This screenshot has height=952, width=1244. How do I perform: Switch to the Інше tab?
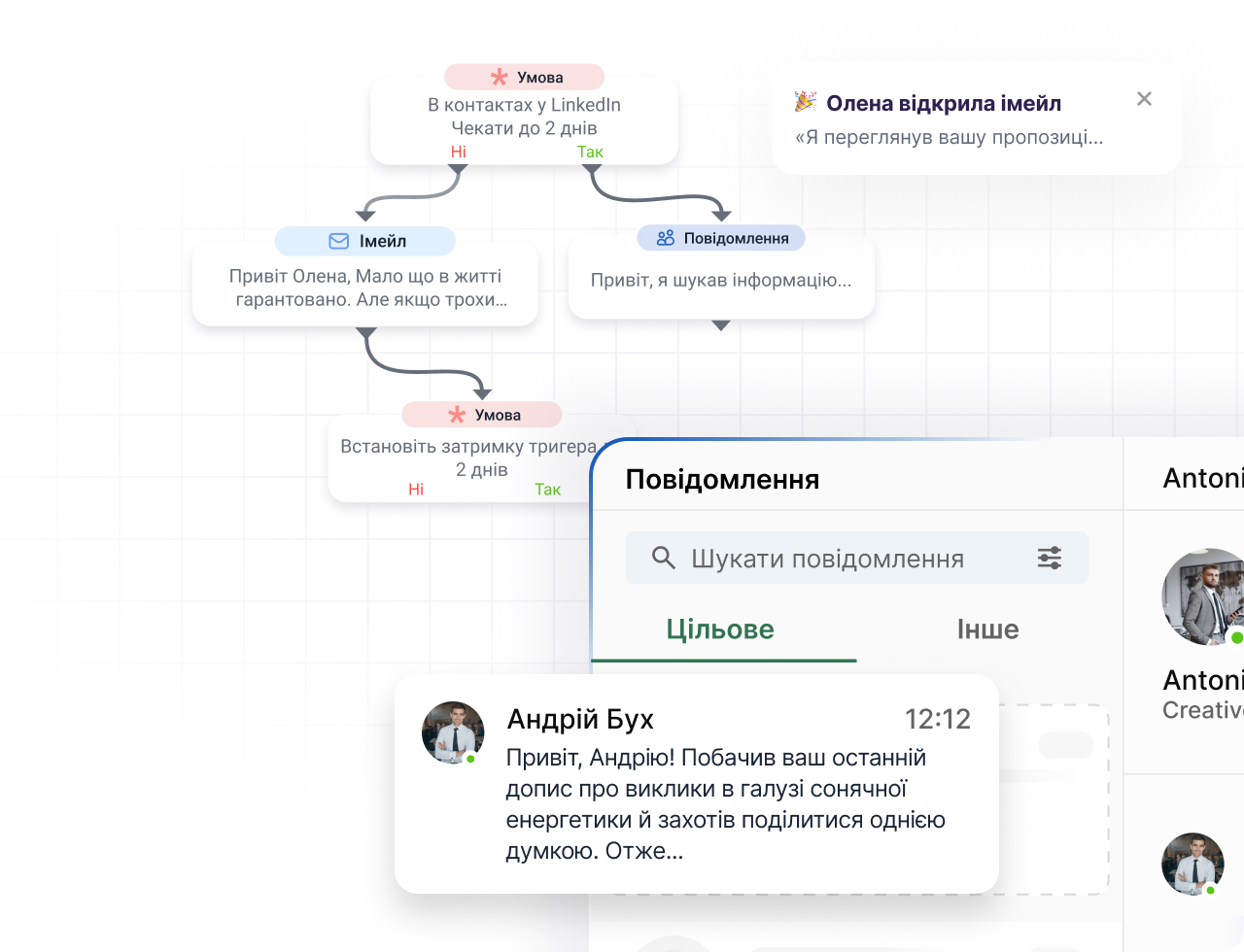[987, 629]
